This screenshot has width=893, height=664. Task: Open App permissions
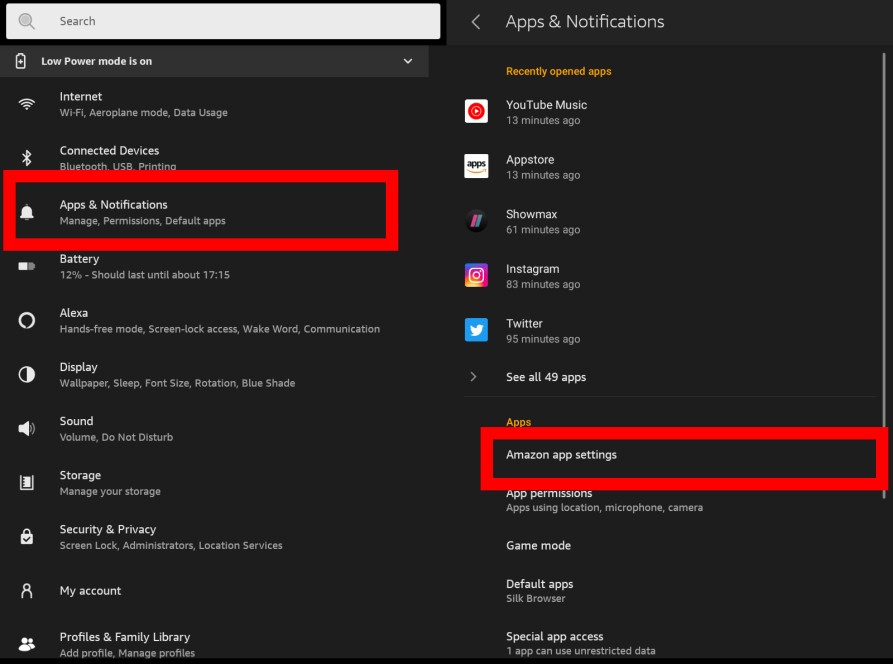pyautogui.click(x=670, y=500)
